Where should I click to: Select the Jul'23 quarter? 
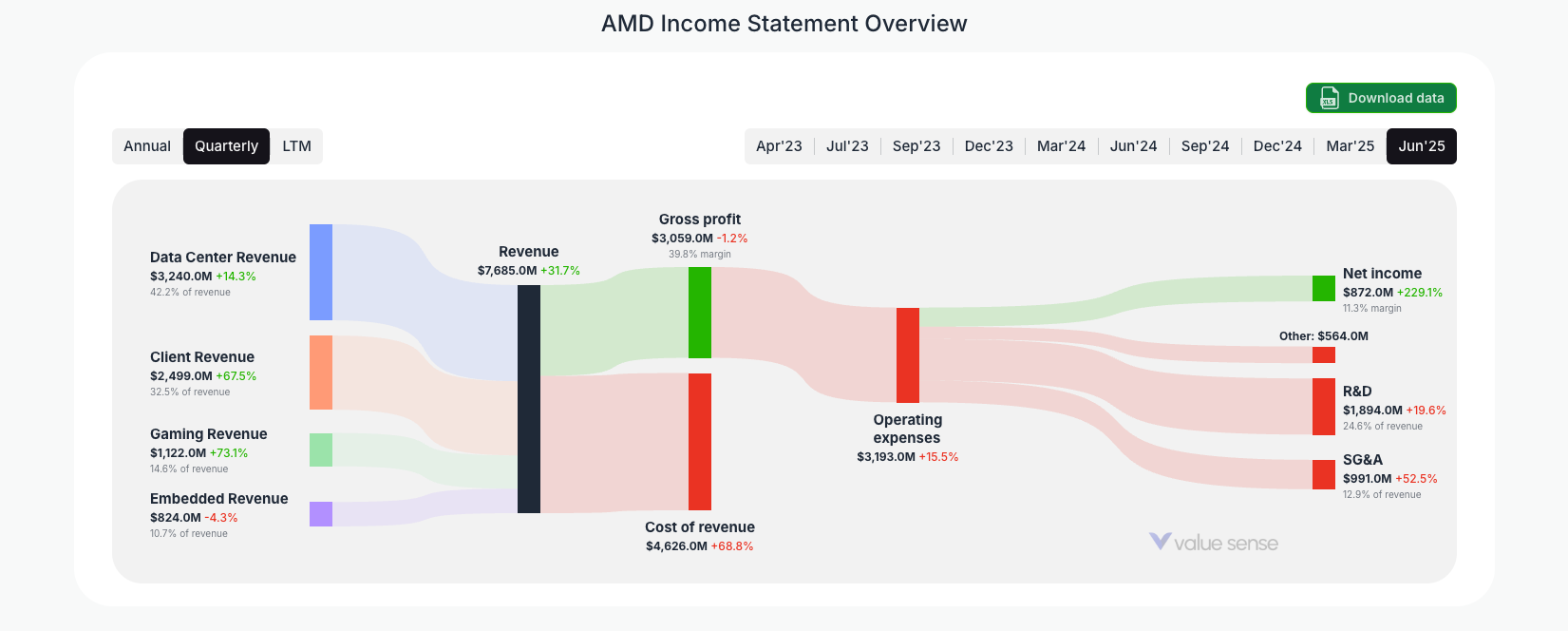coord(847,145)
